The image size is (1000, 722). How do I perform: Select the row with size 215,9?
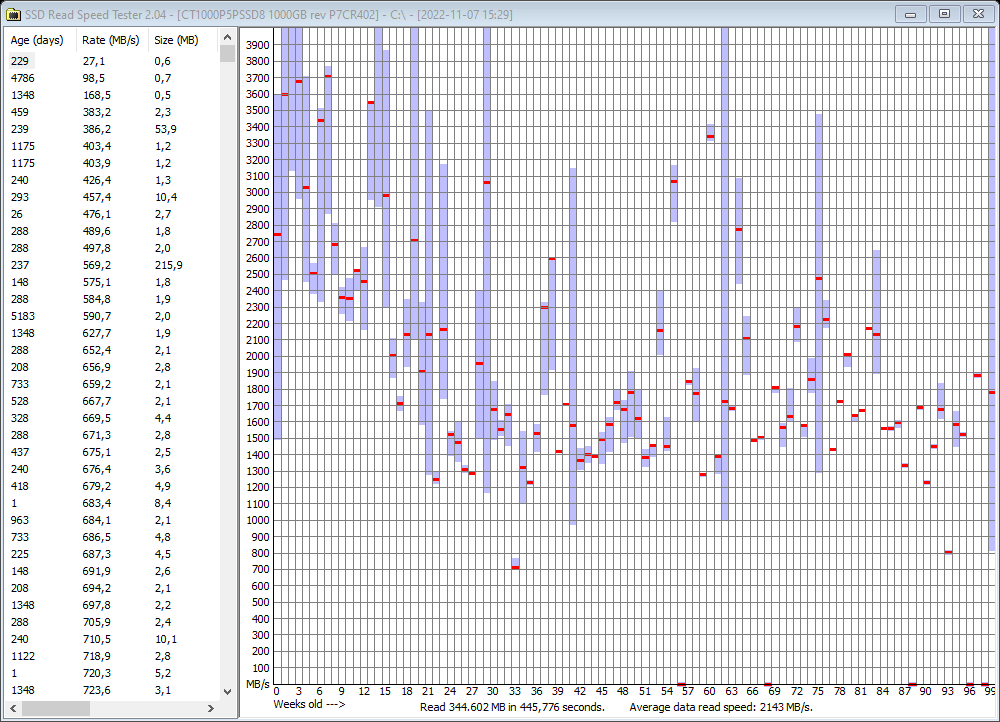coord(112,265)
